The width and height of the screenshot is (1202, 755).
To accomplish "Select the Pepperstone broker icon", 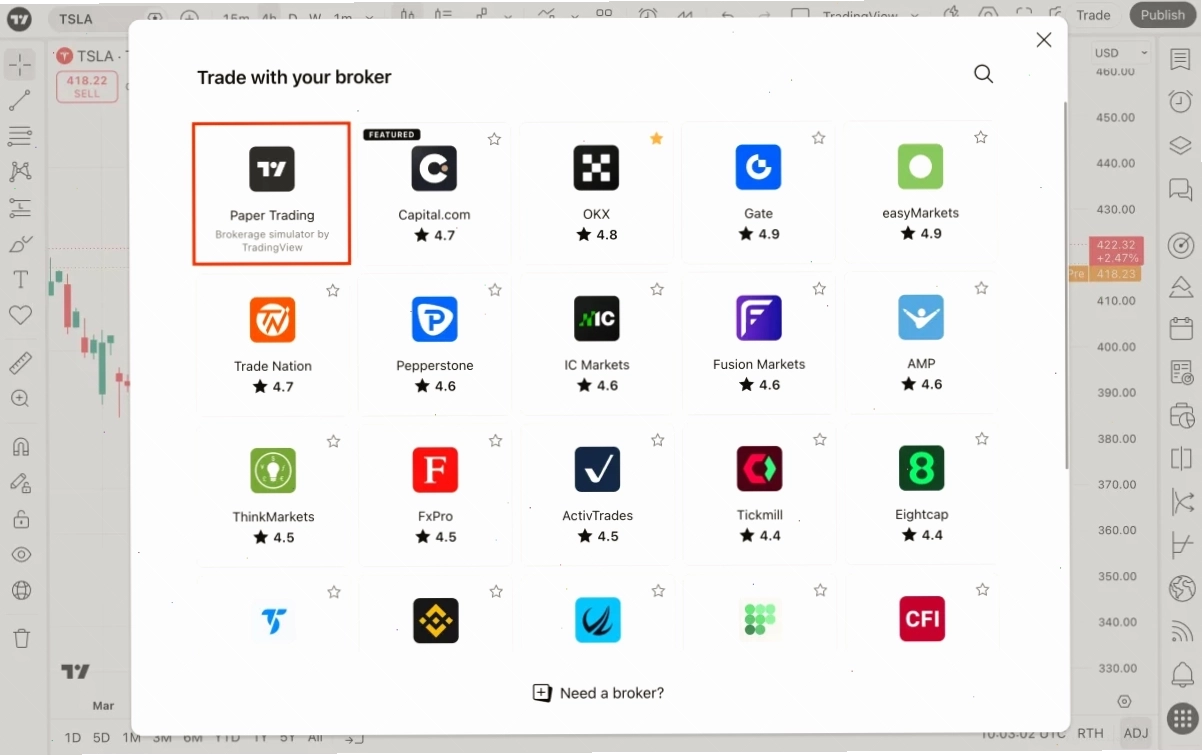I will click(435, 319).
